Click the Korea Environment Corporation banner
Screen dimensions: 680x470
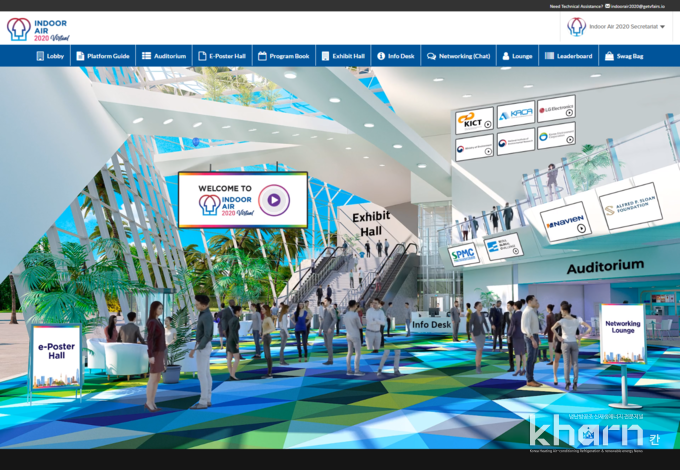pos(556,136)
